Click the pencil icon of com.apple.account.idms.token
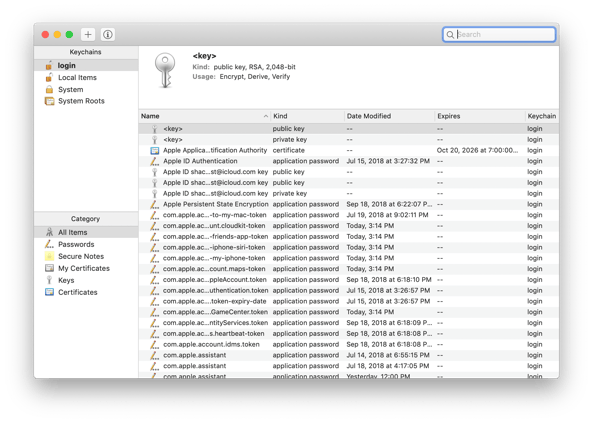 [154, 344]
